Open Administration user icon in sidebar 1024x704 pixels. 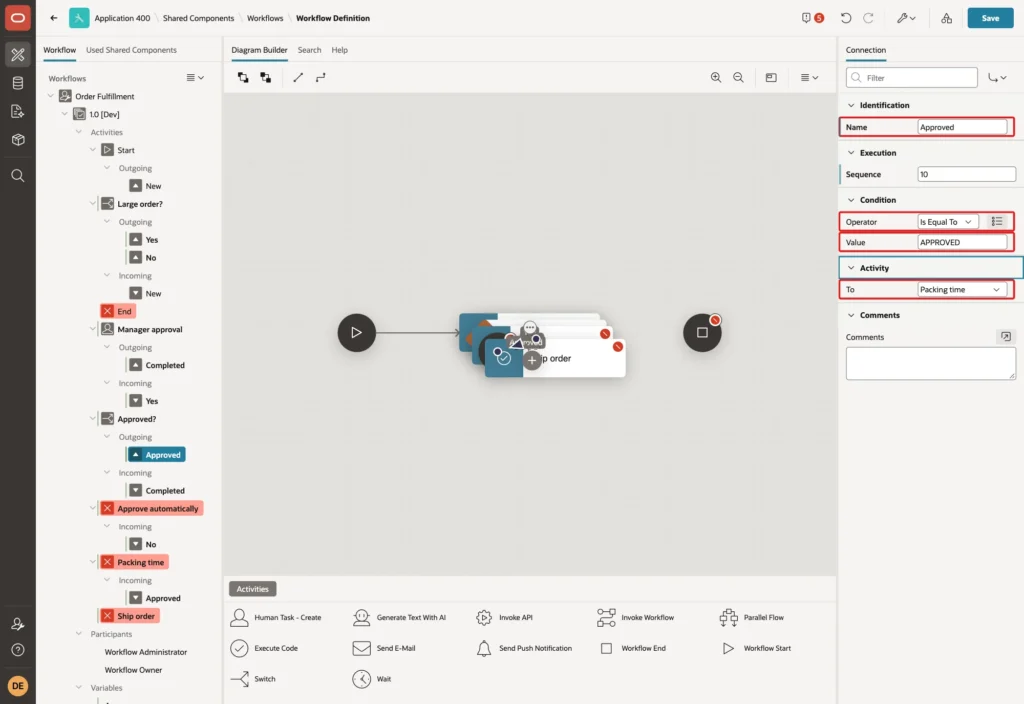[18, 624]
